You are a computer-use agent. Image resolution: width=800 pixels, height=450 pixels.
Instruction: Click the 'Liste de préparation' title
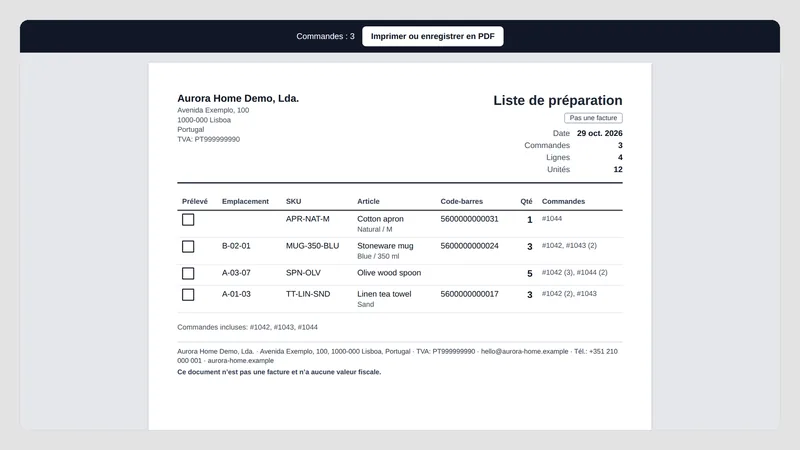(x=558, y=100)
